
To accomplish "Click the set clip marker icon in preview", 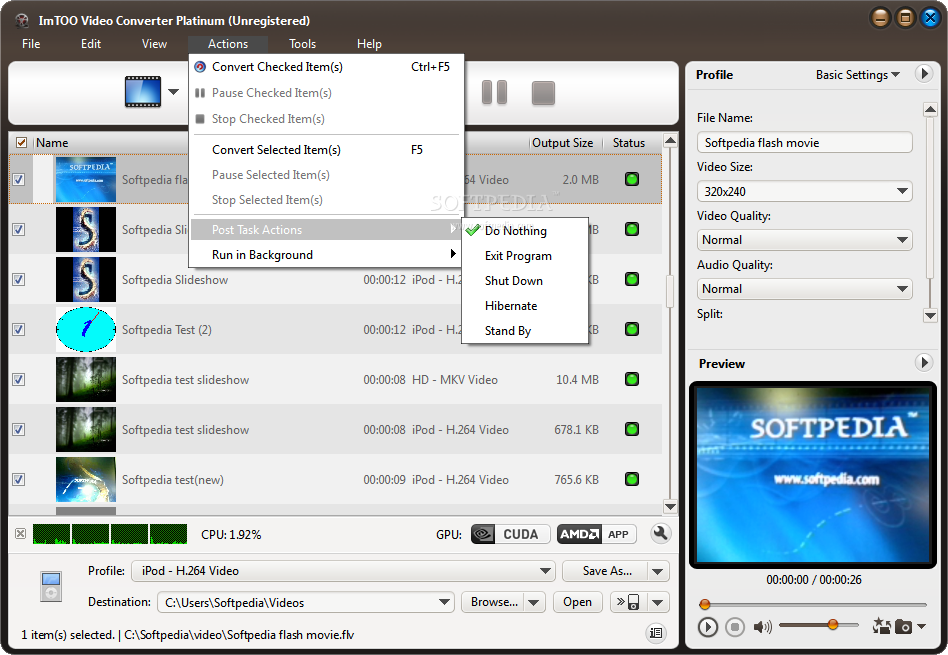I will click(881, 626).
